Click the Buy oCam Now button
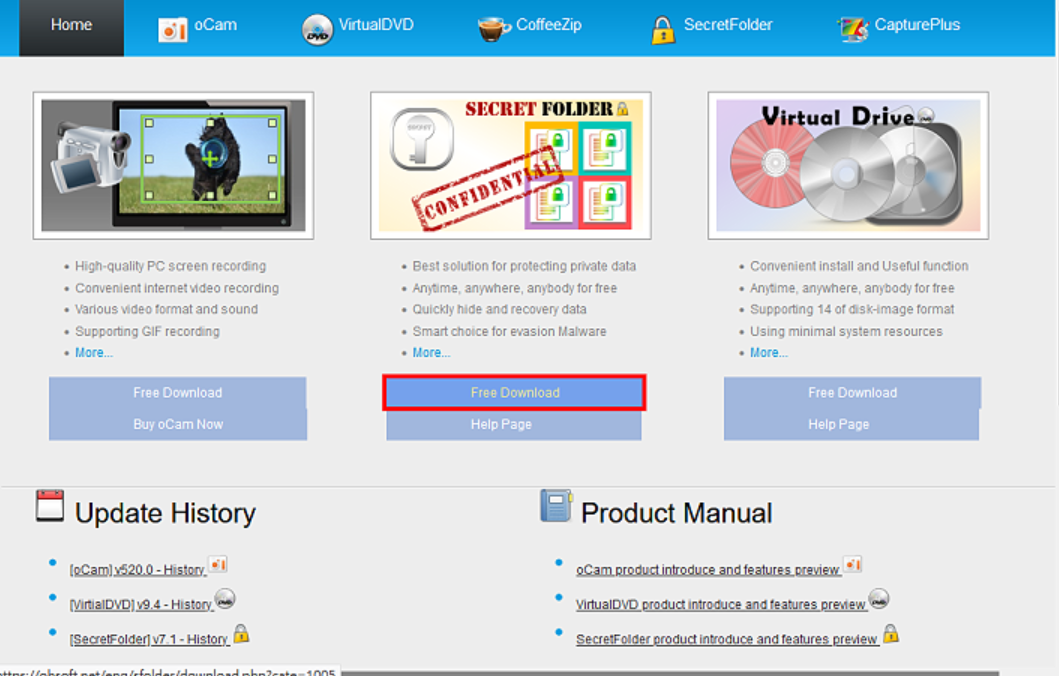1059x676 pixels. click(x=178, y=424)
